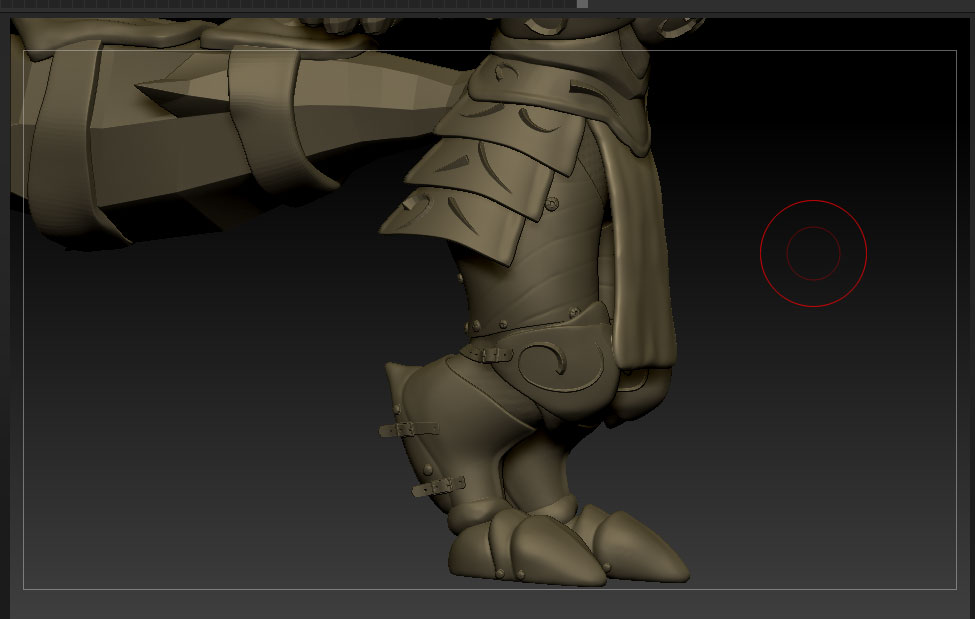Viewport: 975px width, 619px height.
Task: Click the lower buckle strap on the leg greave
Action: point(439,486)
